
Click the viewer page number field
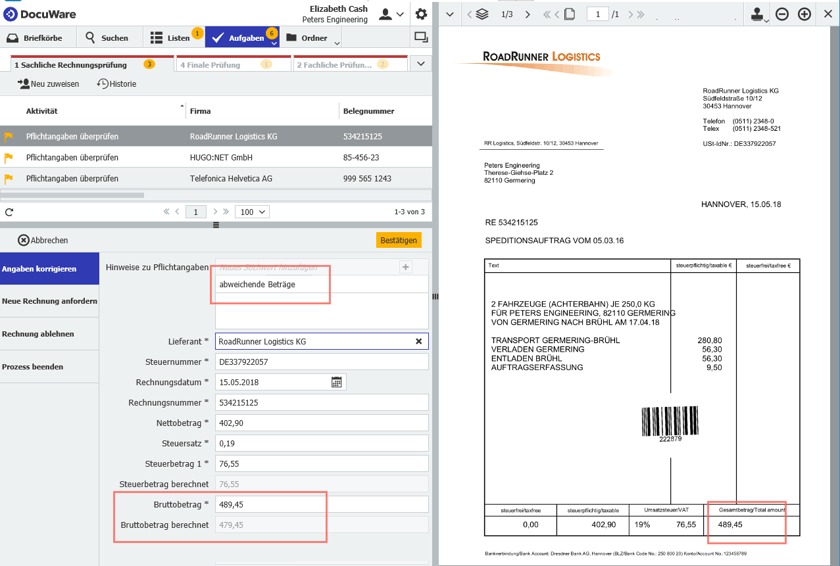(x=598, y=14)
